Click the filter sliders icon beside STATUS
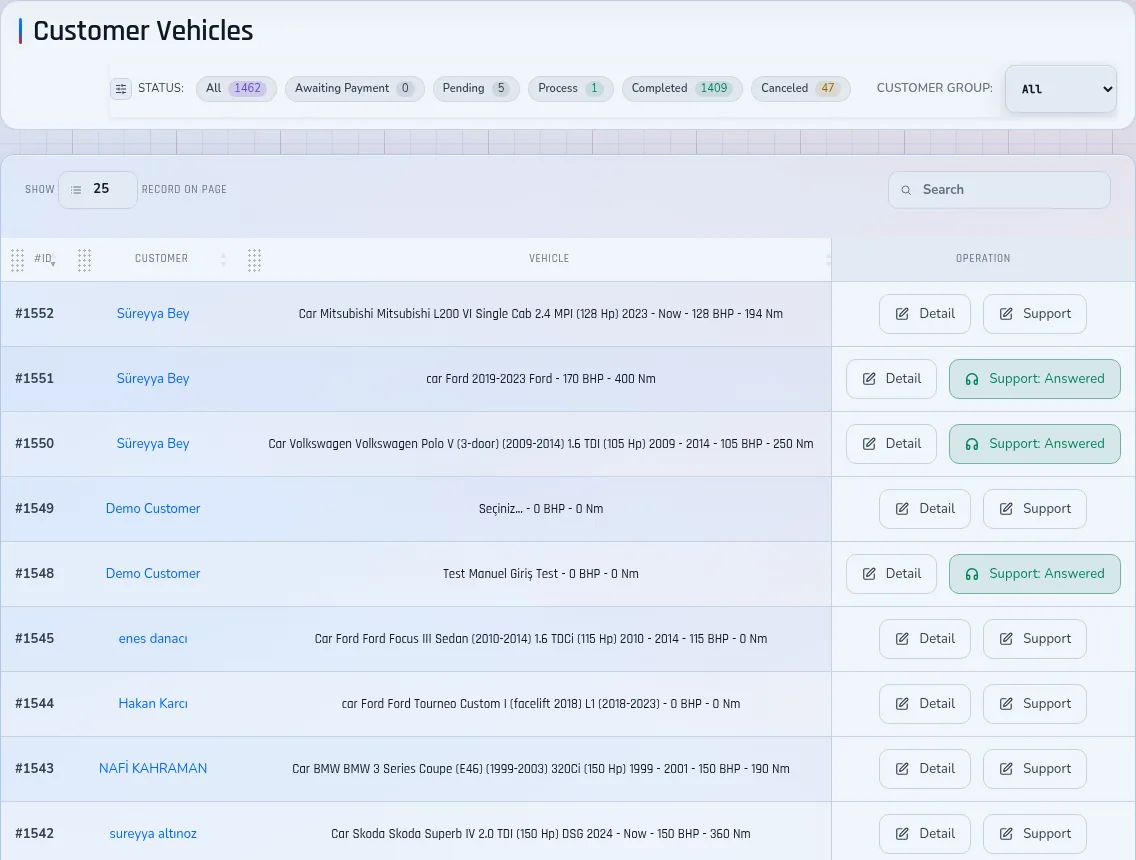Screen dimensions: 1136x860 (121, 88)
